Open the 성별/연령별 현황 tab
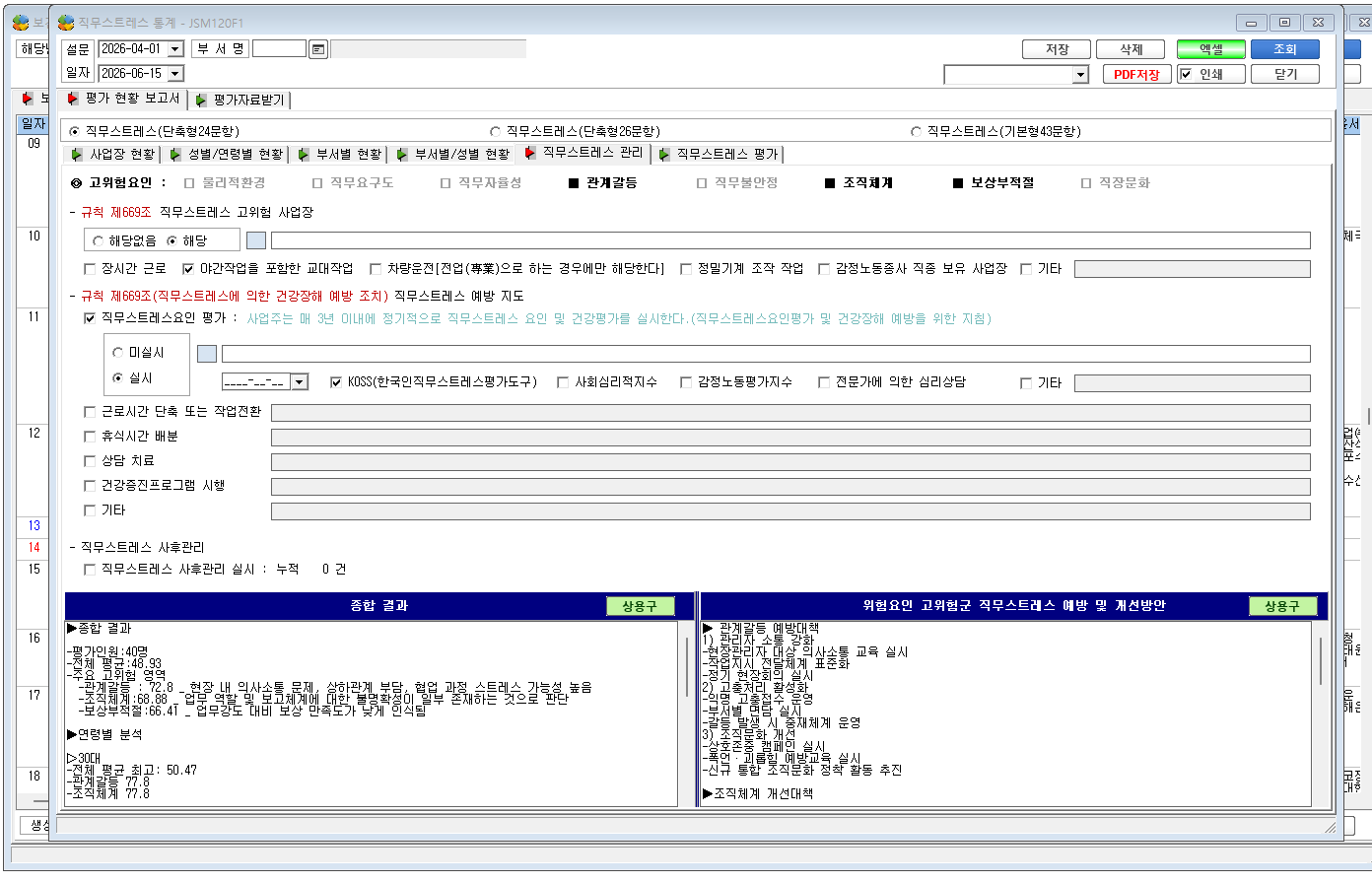Screen dimensions: 1372x883 coord(227,154)
